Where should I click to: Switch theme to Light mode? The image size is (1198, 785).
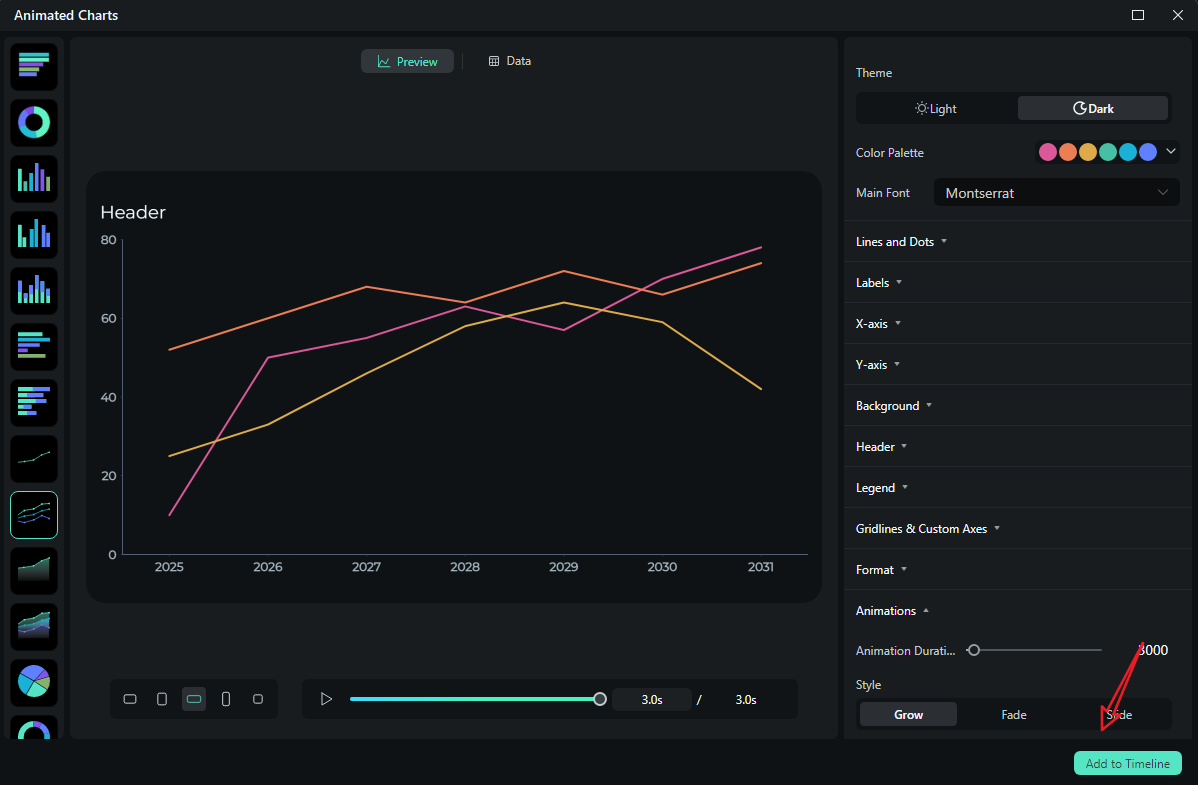pos(936,108)
